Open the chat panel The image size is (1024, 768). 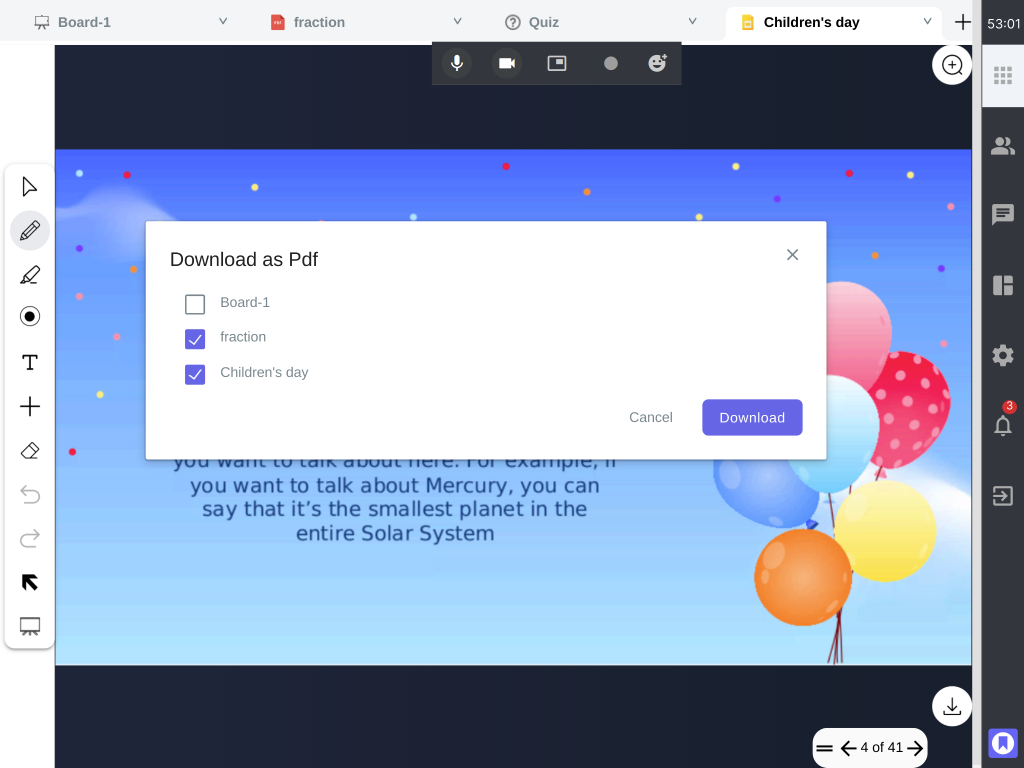click(1002, 215)
